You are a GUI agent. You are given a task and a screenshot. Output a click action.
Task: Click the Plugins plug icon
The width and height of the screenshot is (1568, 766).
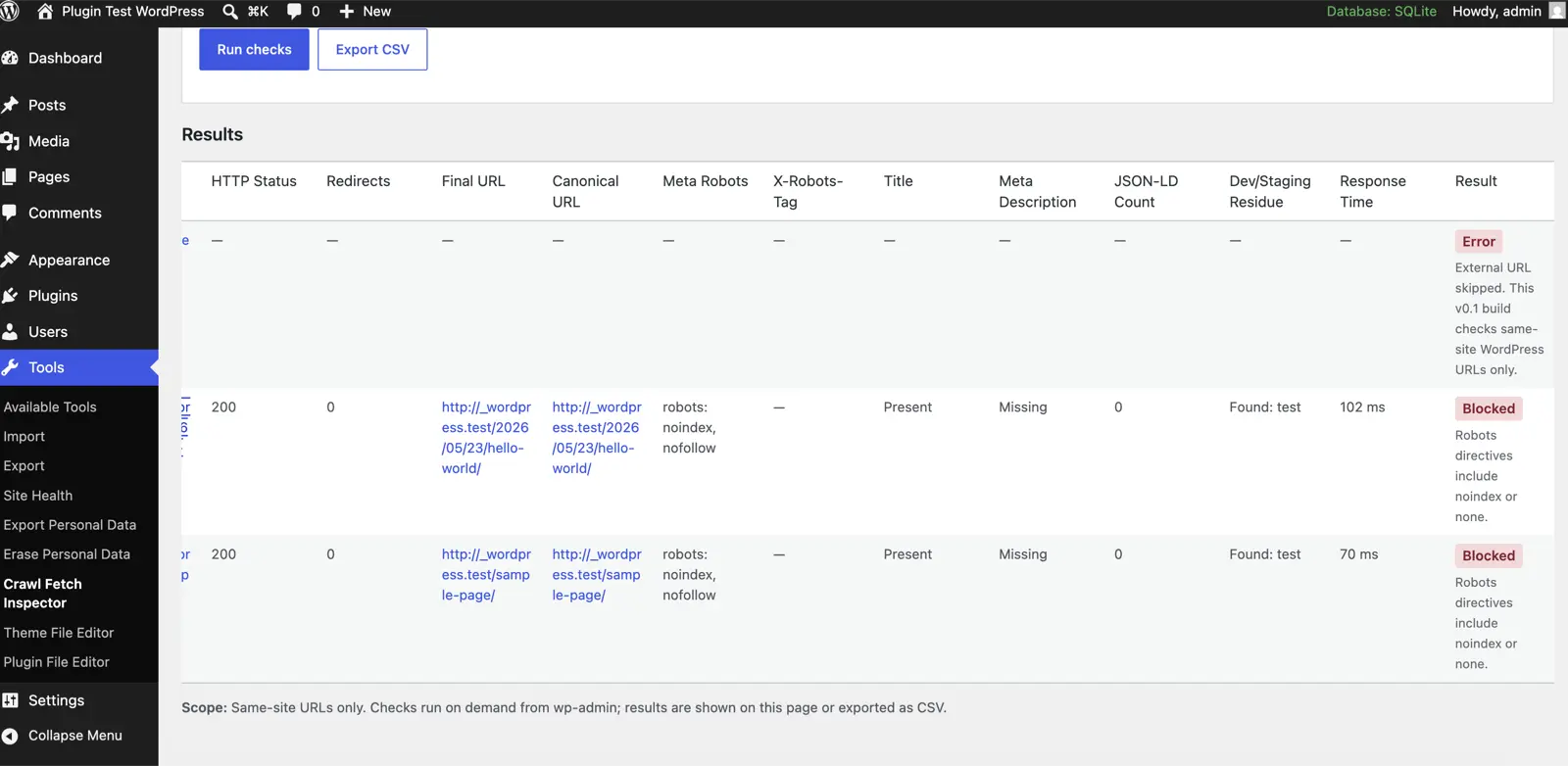11,296
